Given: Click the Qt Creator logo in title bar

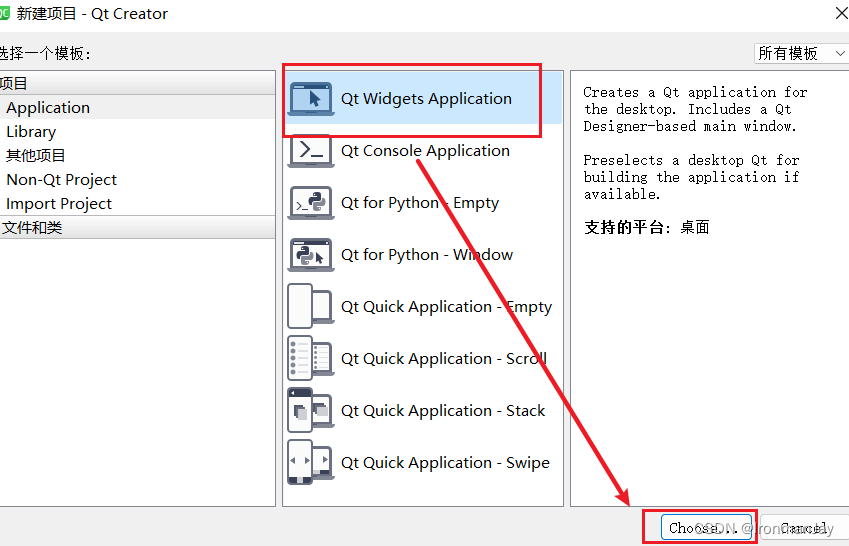Looking at the screenshot, I should click(x=4, y=13).
